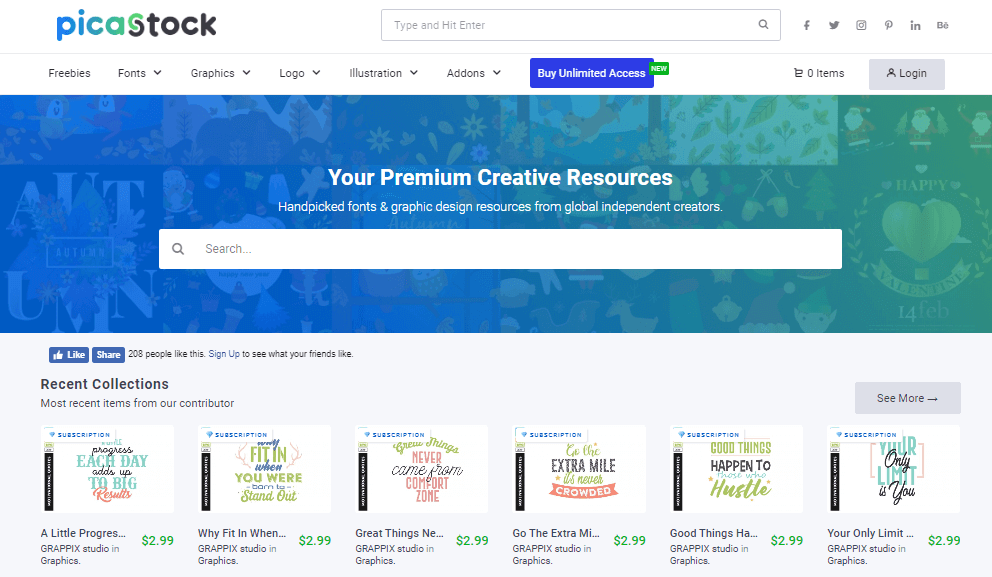Expand the Fonts dropdown menu

(139, 73)
